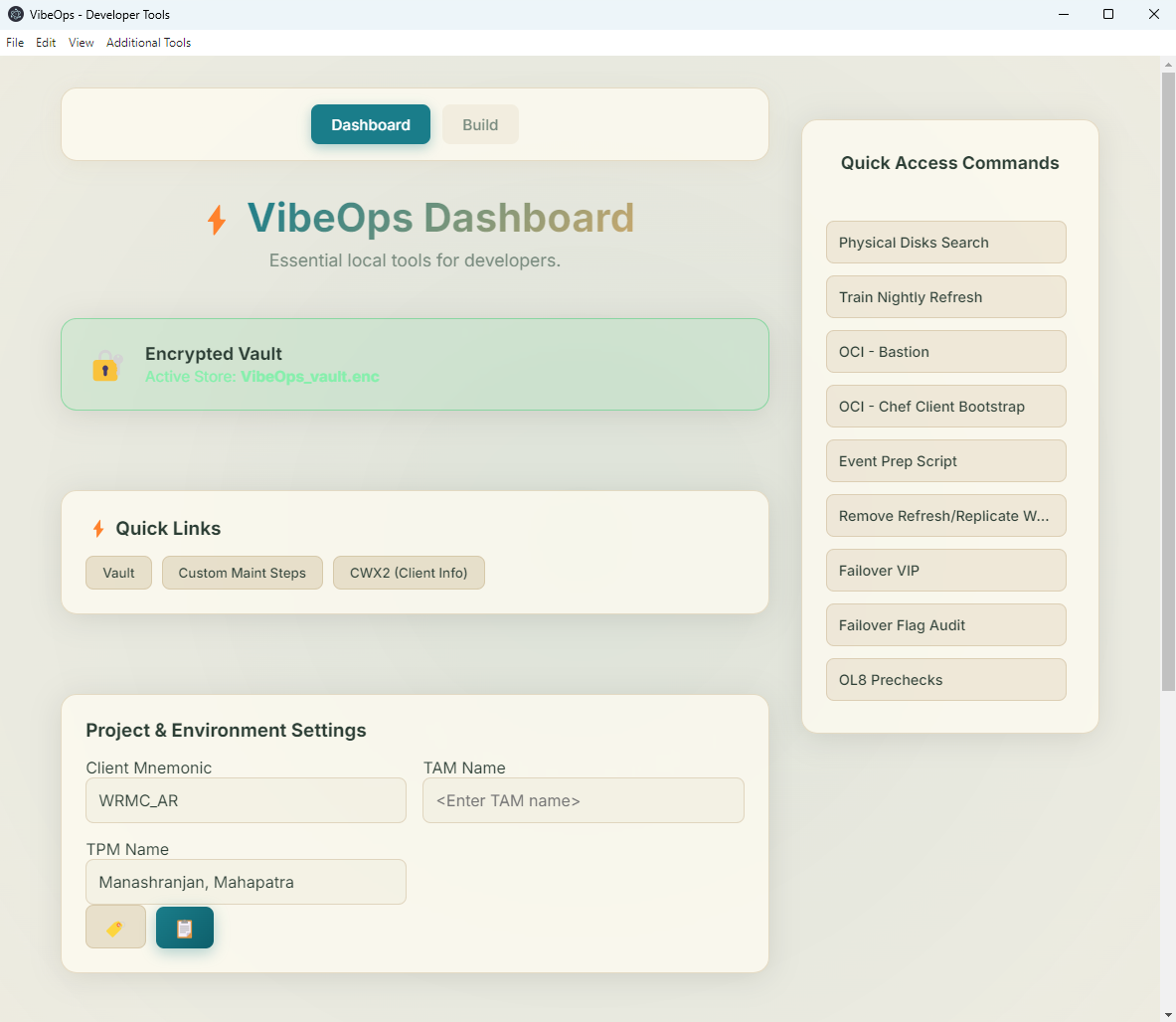Click the lightning bolt next to VibeOps Dashboard title

tap(218, 218)
